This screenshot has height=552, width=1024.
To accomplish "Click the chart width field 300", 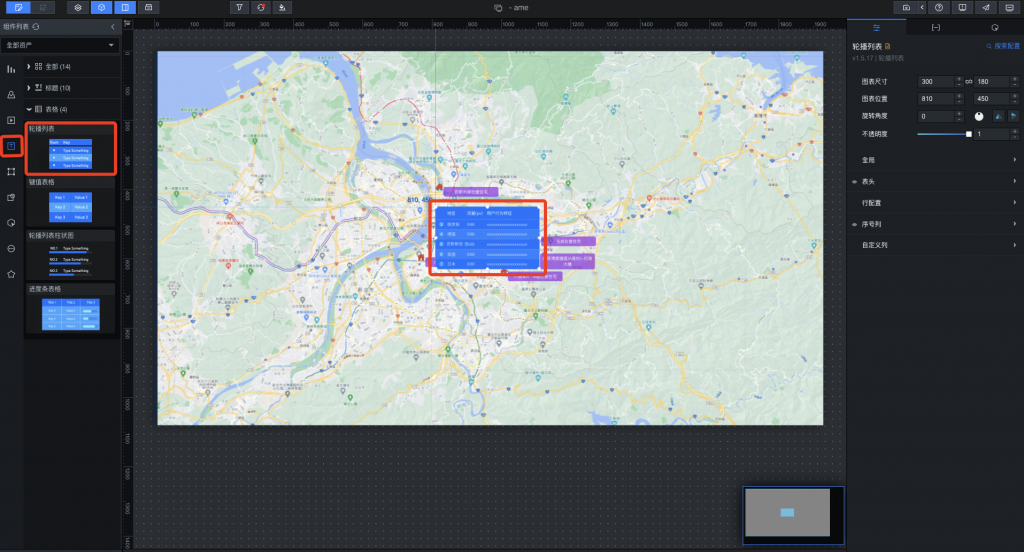I will [936, 82].
